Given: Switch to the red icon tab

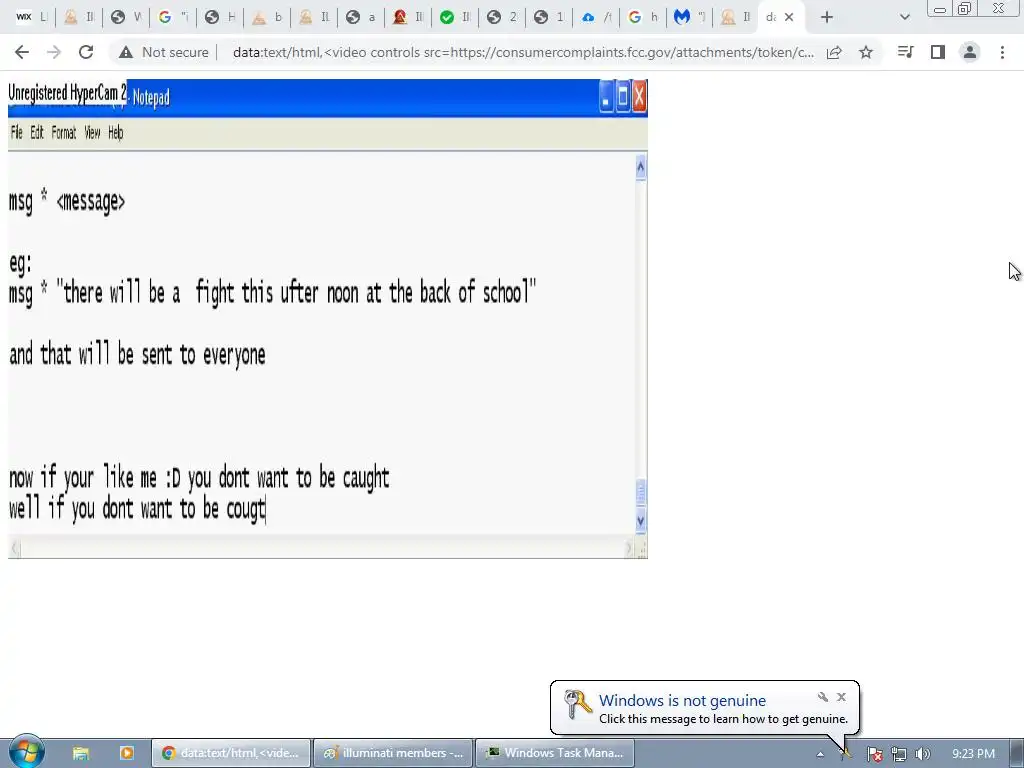Looking at the screenshot, I should tap(408, 17).
